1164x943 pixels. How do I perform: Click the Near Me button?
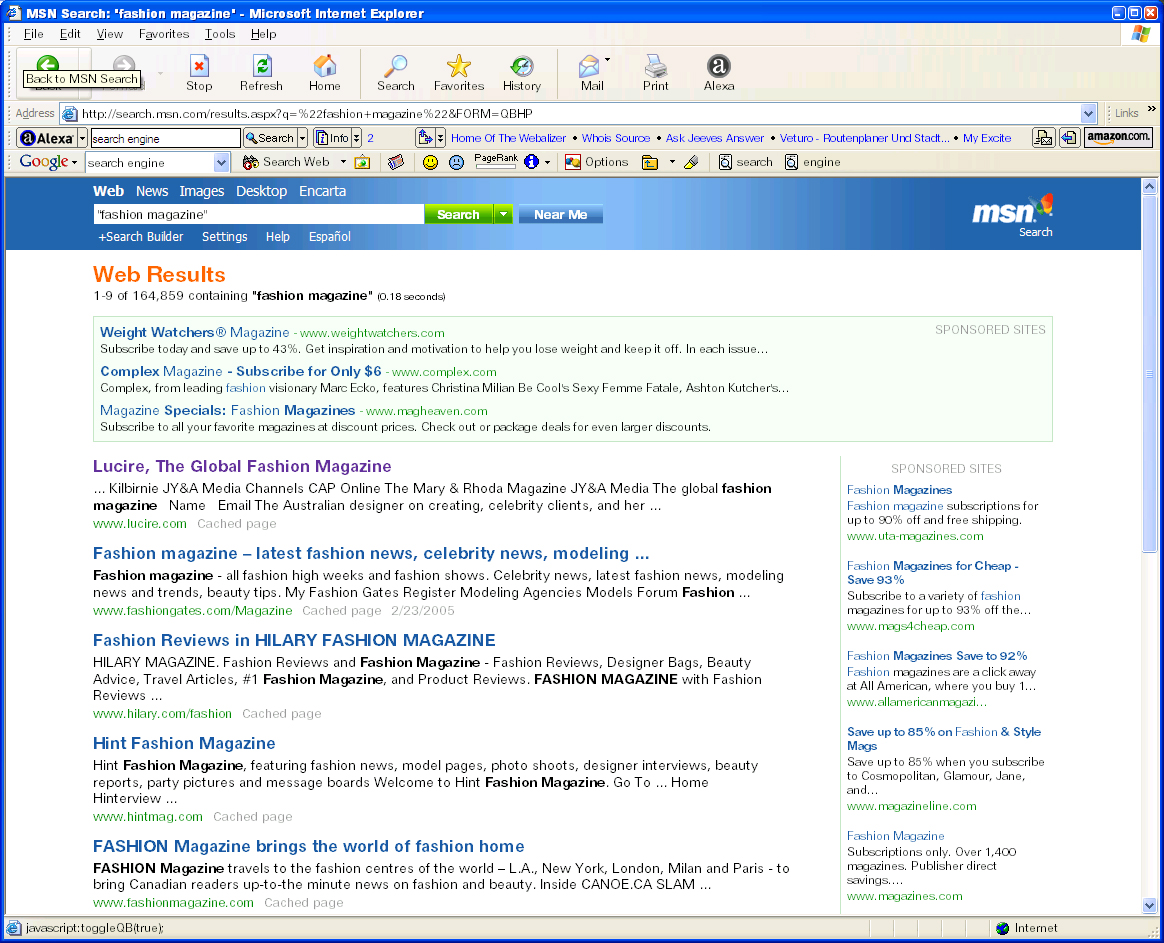[560, 215]
